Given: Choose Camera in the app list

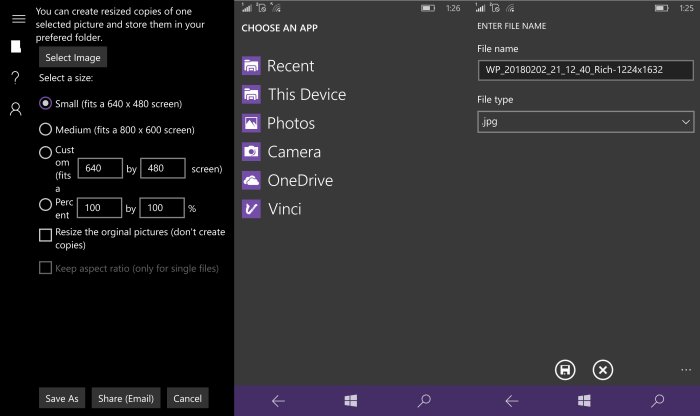Looking at the screenshot, I should [x=294, y=152].
